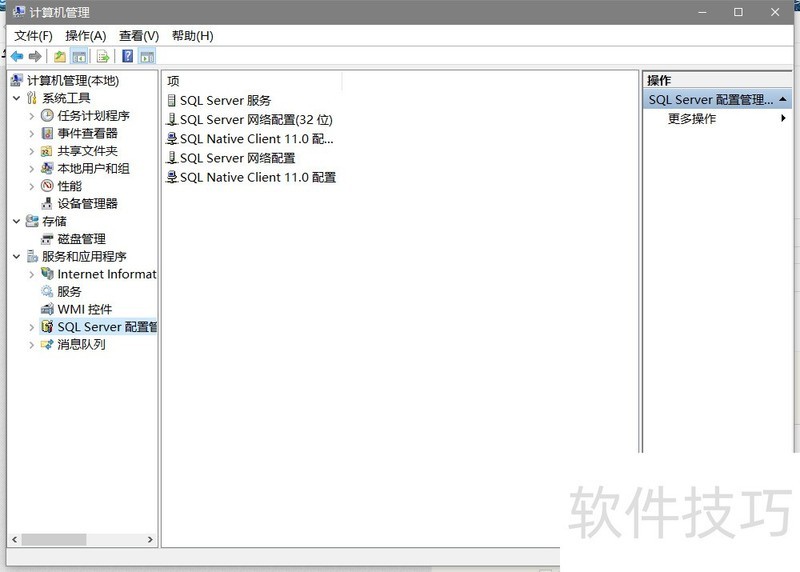Click the Export List toolbar icon
The height and width of the screenshot is (572, 800).
[102, 56]
